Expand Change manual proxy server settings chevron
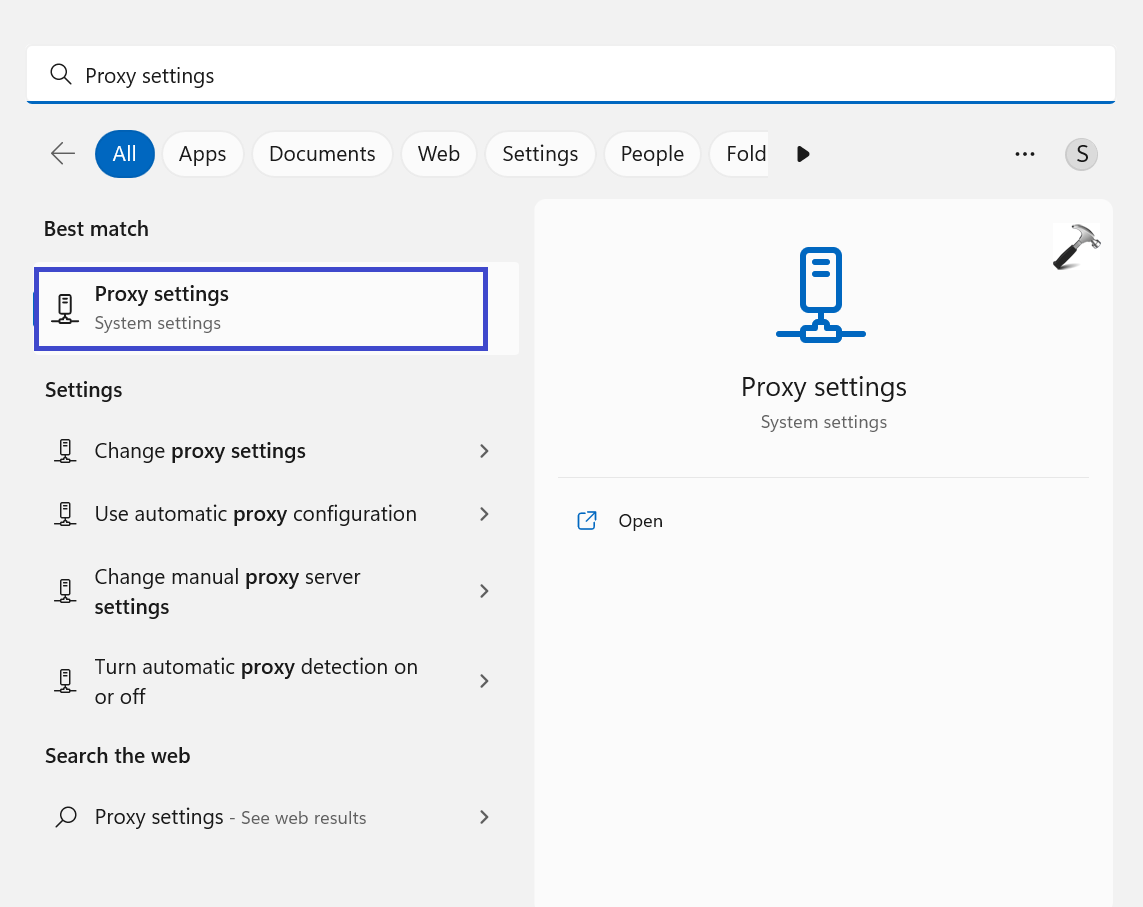Screen dimensions: 1143x907 (484, 591)
